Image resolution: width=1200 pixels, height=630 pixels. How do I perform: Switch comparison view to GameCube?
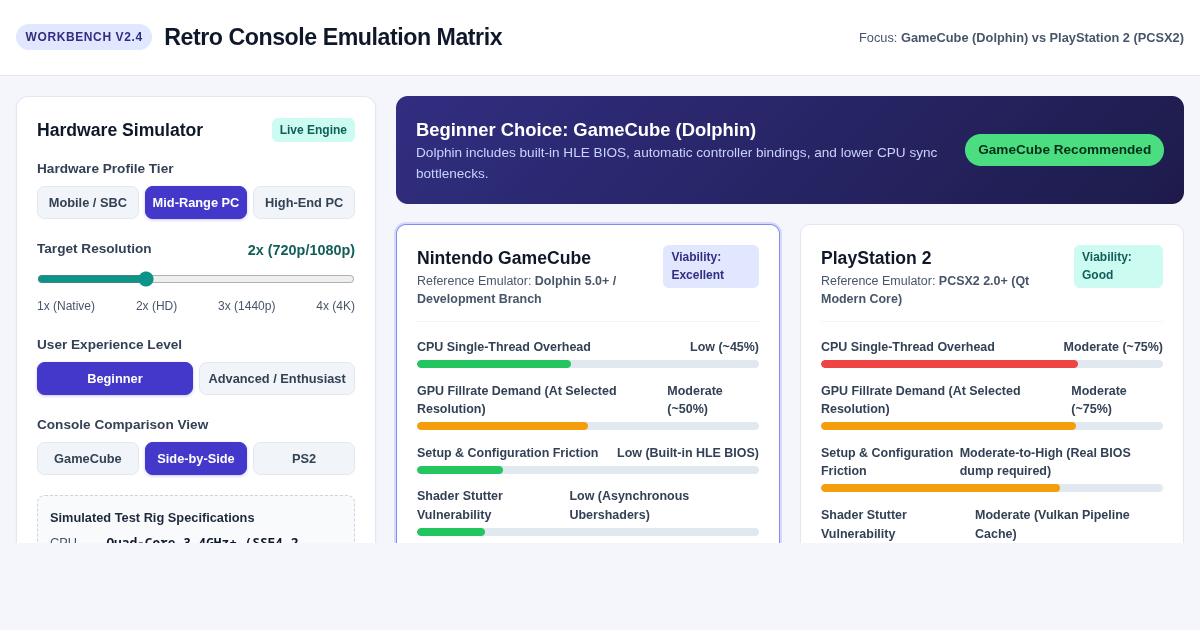coord(88,458)
